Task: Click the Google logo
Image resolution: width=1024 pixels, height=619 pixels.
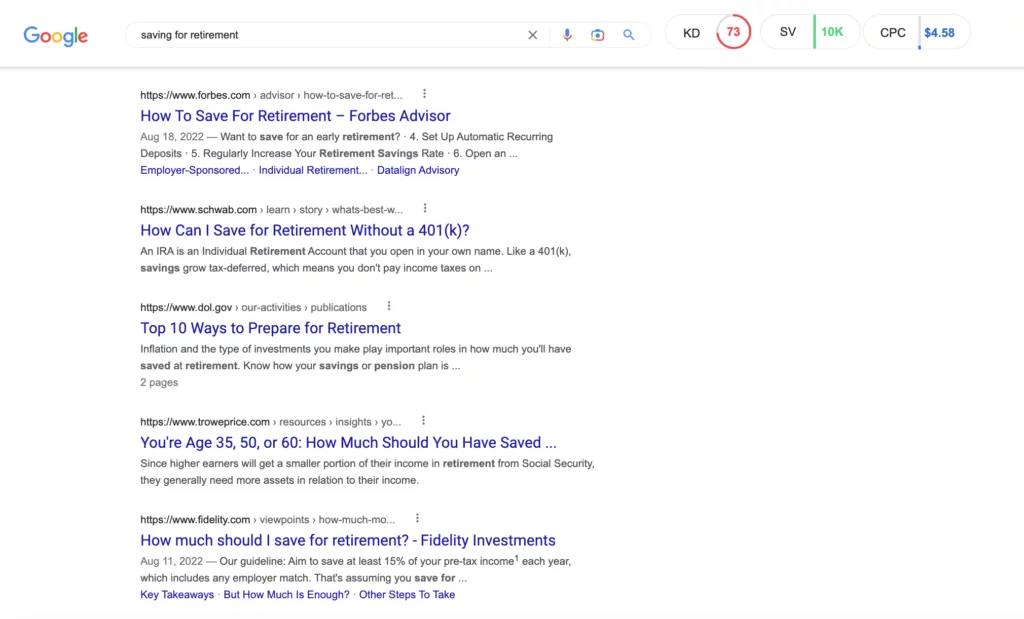Action: (56, 35)
